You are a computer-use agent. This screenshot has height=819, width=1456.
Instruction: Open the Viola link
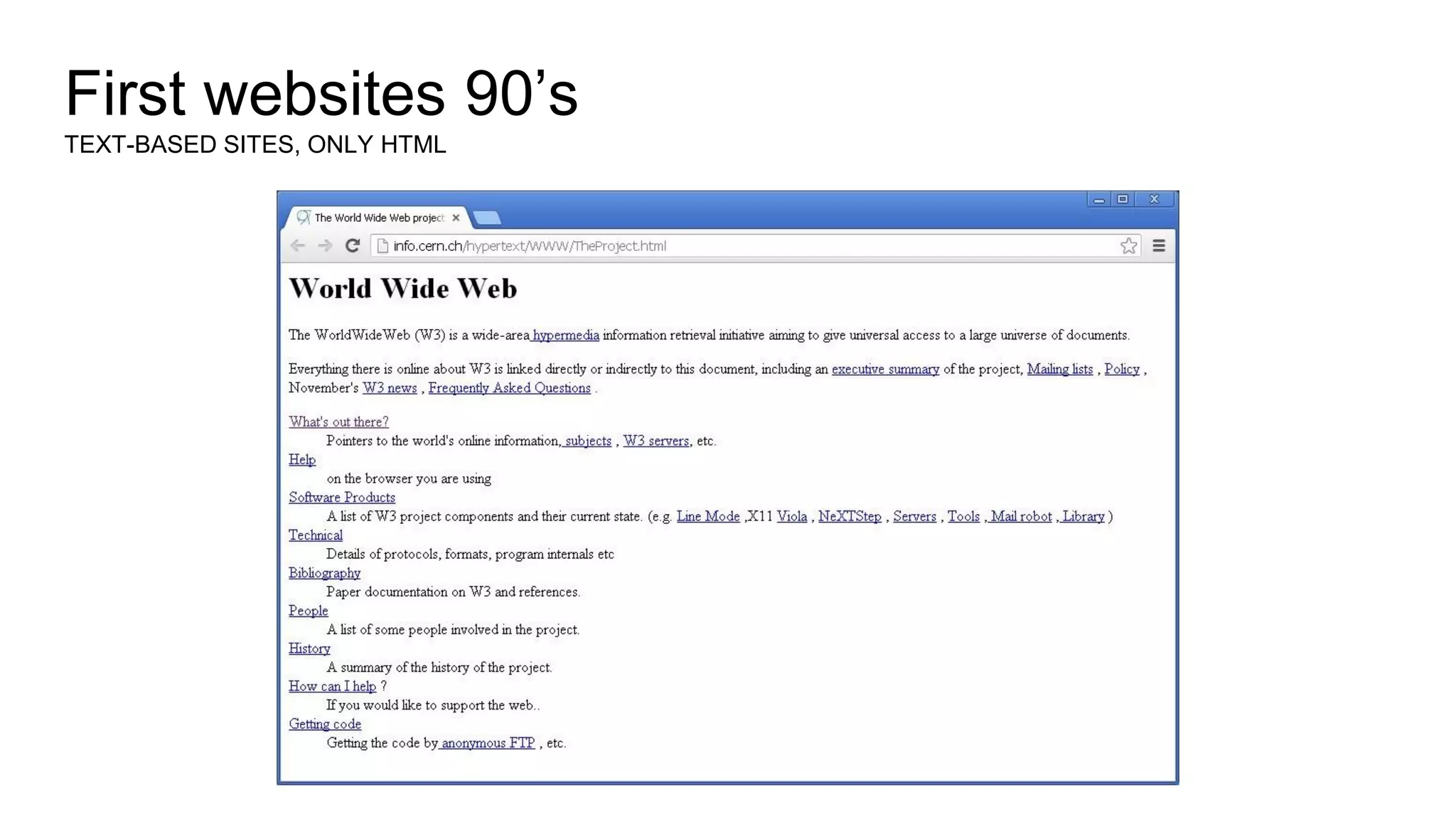click(791, 516)
